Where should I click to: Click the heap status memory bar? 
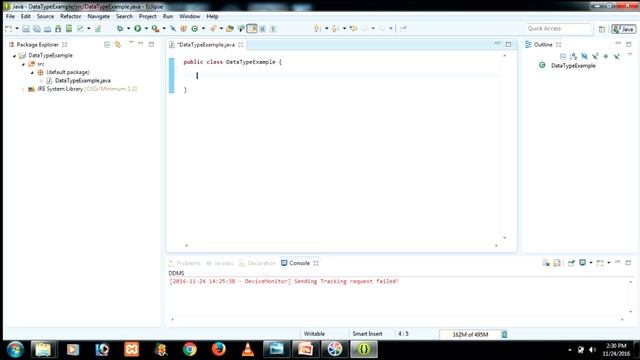[469, 334]
